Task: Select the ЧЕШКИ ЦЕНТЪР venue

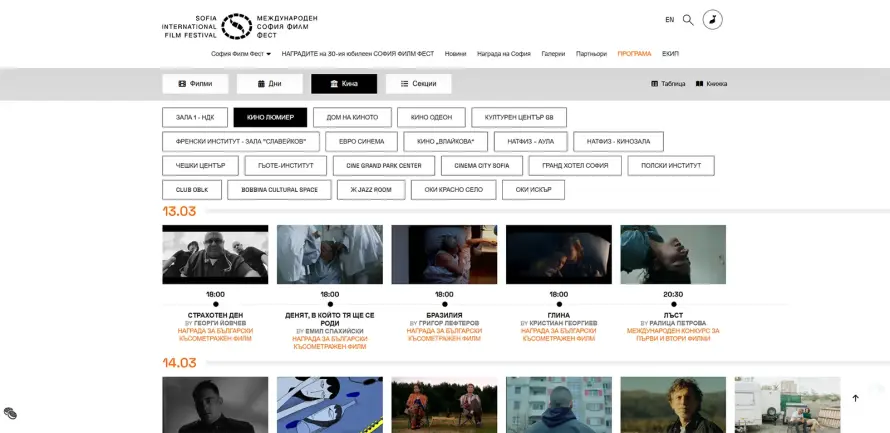Action: (200, 166)
